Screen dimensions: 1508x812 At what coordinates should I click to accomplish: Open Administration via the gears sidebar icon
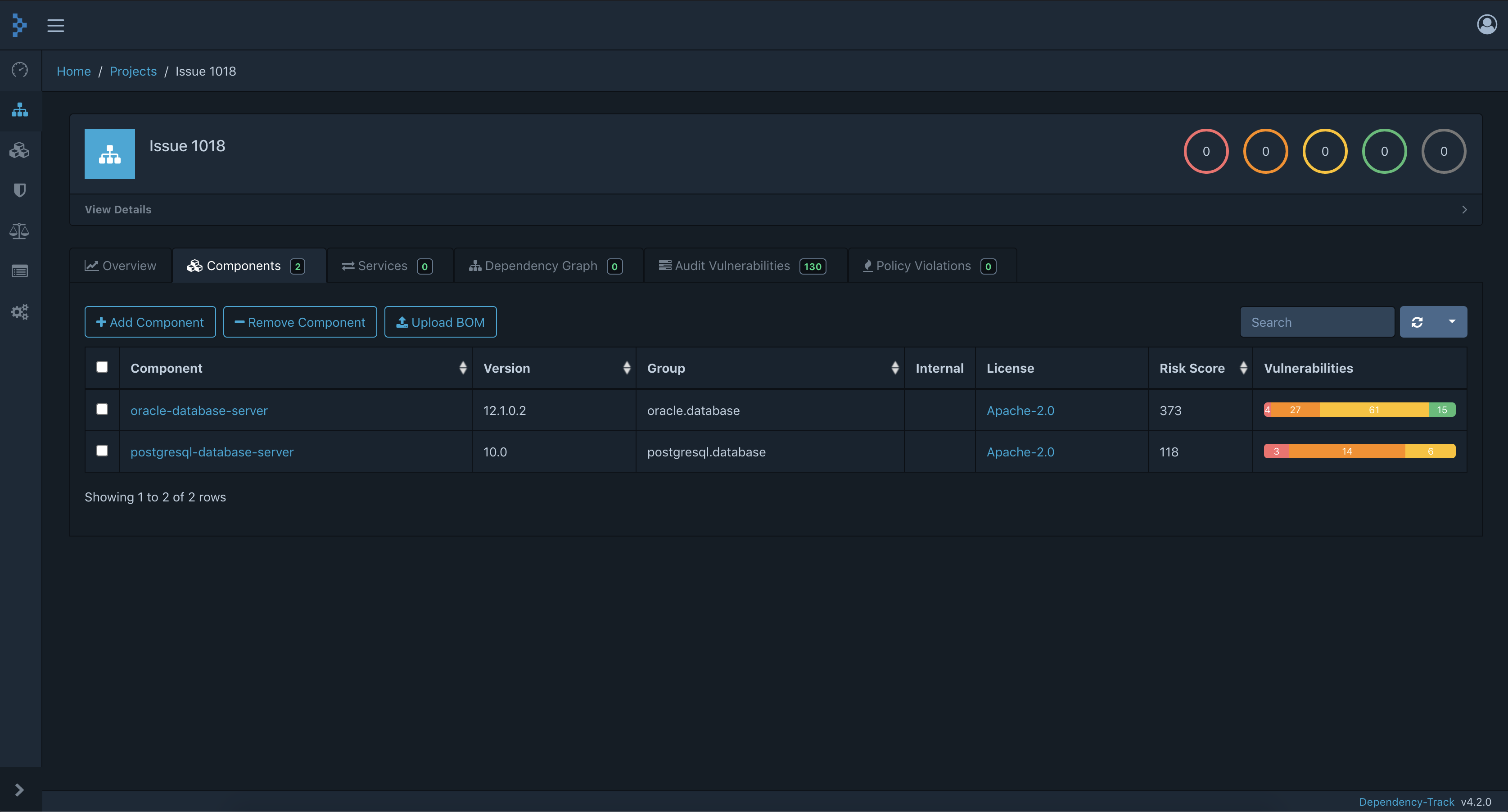pyautogui.click(x=20, y=311)
